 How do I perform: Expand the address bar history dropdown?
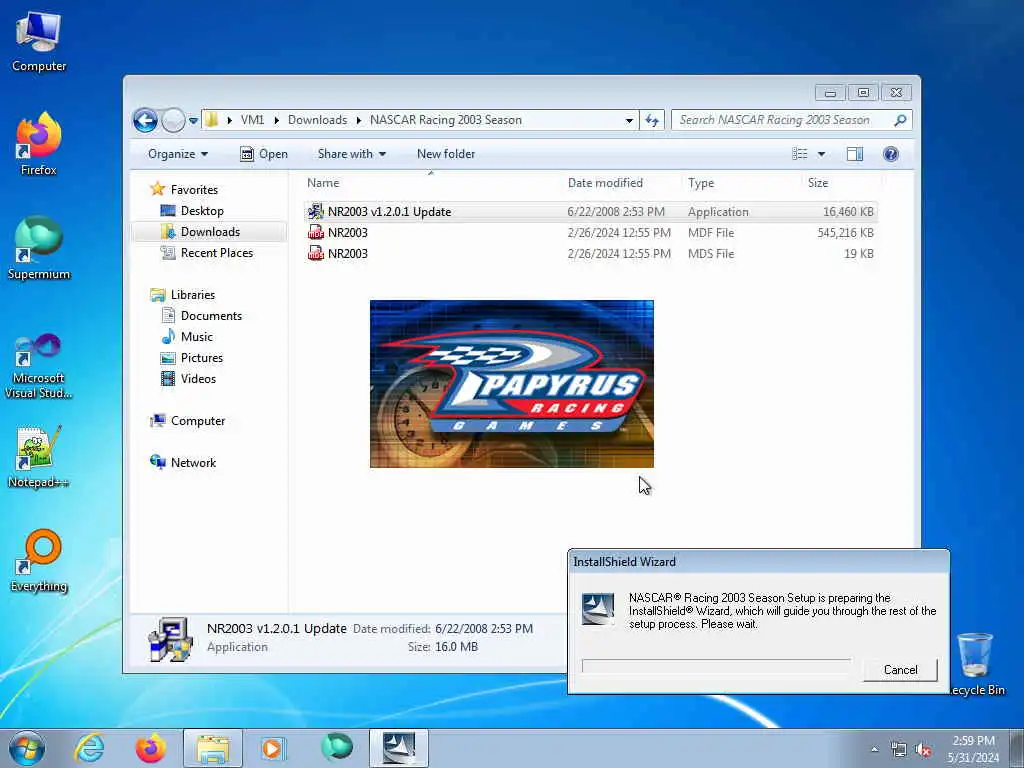(x=629, y=121)
